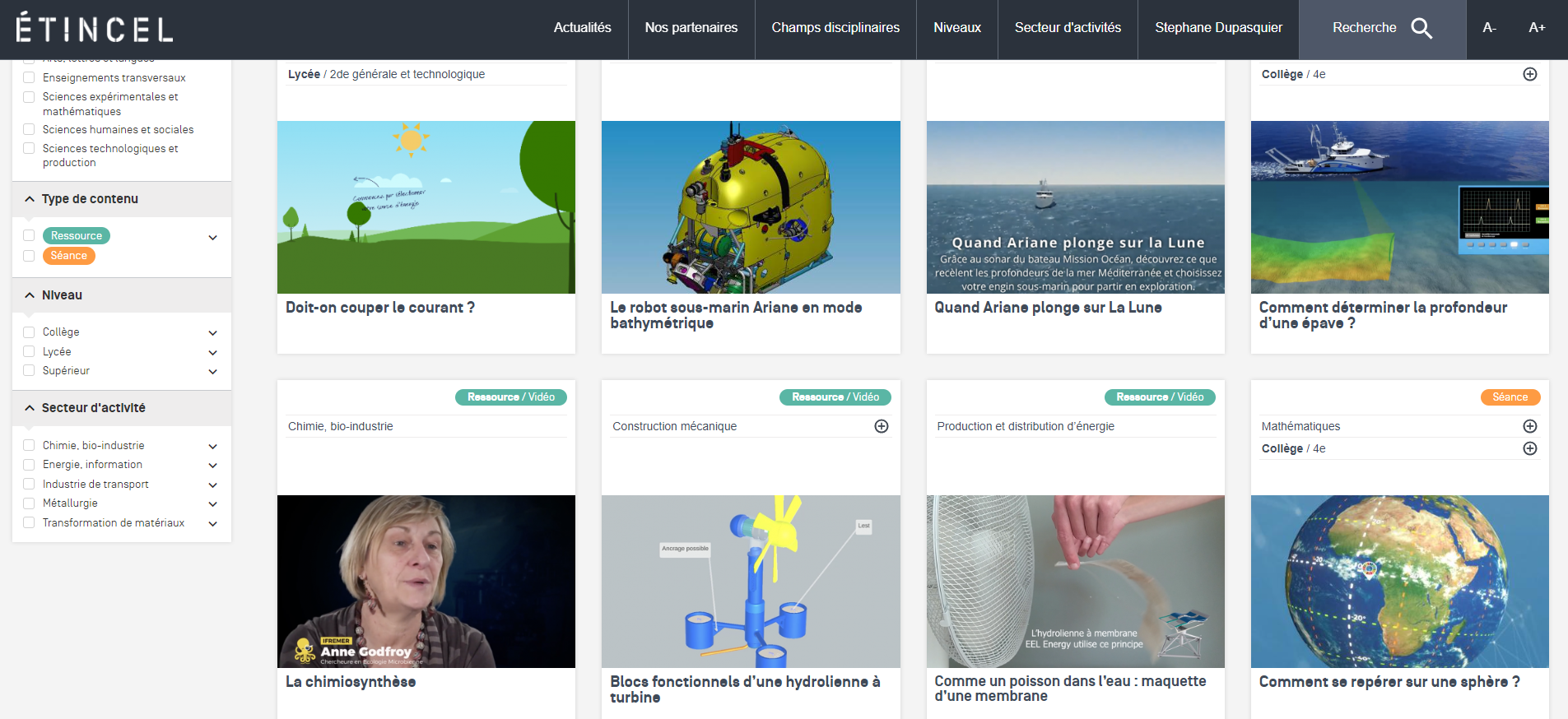Check Sciences technologiques et production filter
The image size is (1568, 719).
click(29, 148)
